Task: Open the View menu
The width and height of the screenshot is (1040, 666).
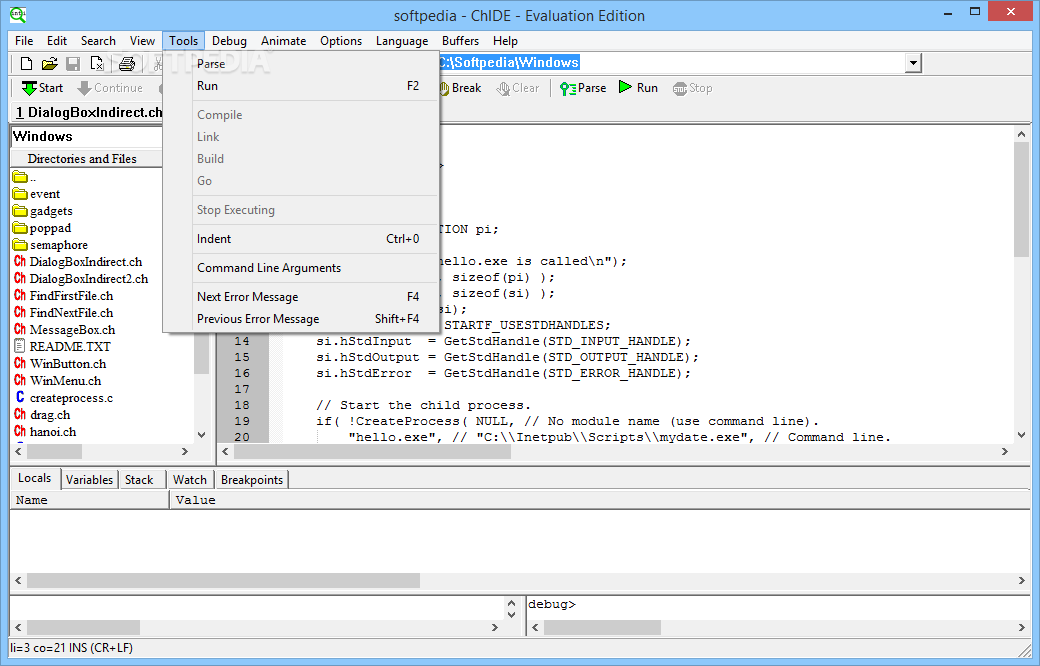Action: point(142,41)
